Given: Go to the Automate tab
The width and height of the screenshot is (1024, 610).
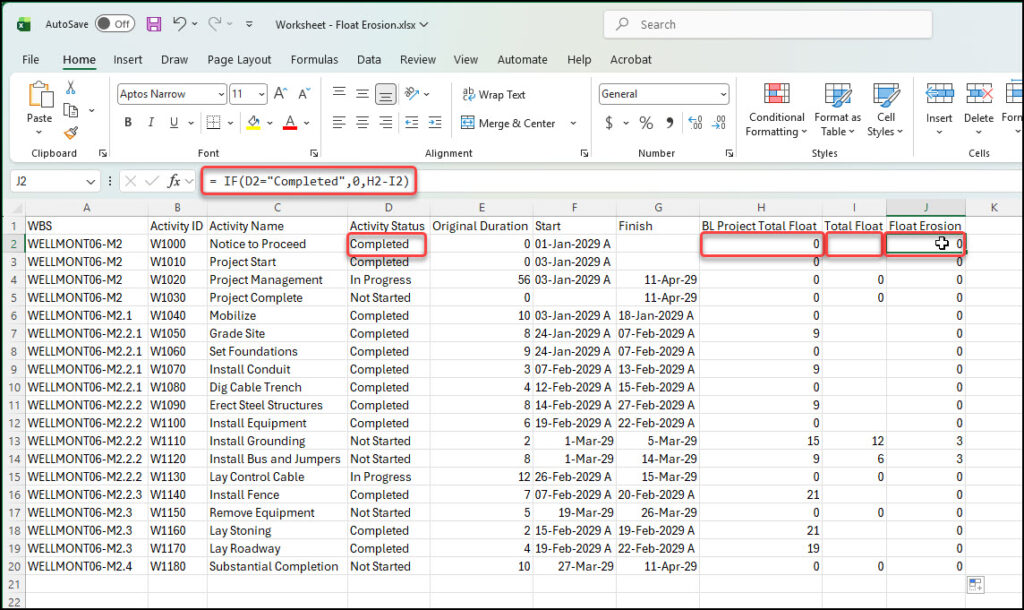Looking at the screenshot, I should (x=522, y=59).
